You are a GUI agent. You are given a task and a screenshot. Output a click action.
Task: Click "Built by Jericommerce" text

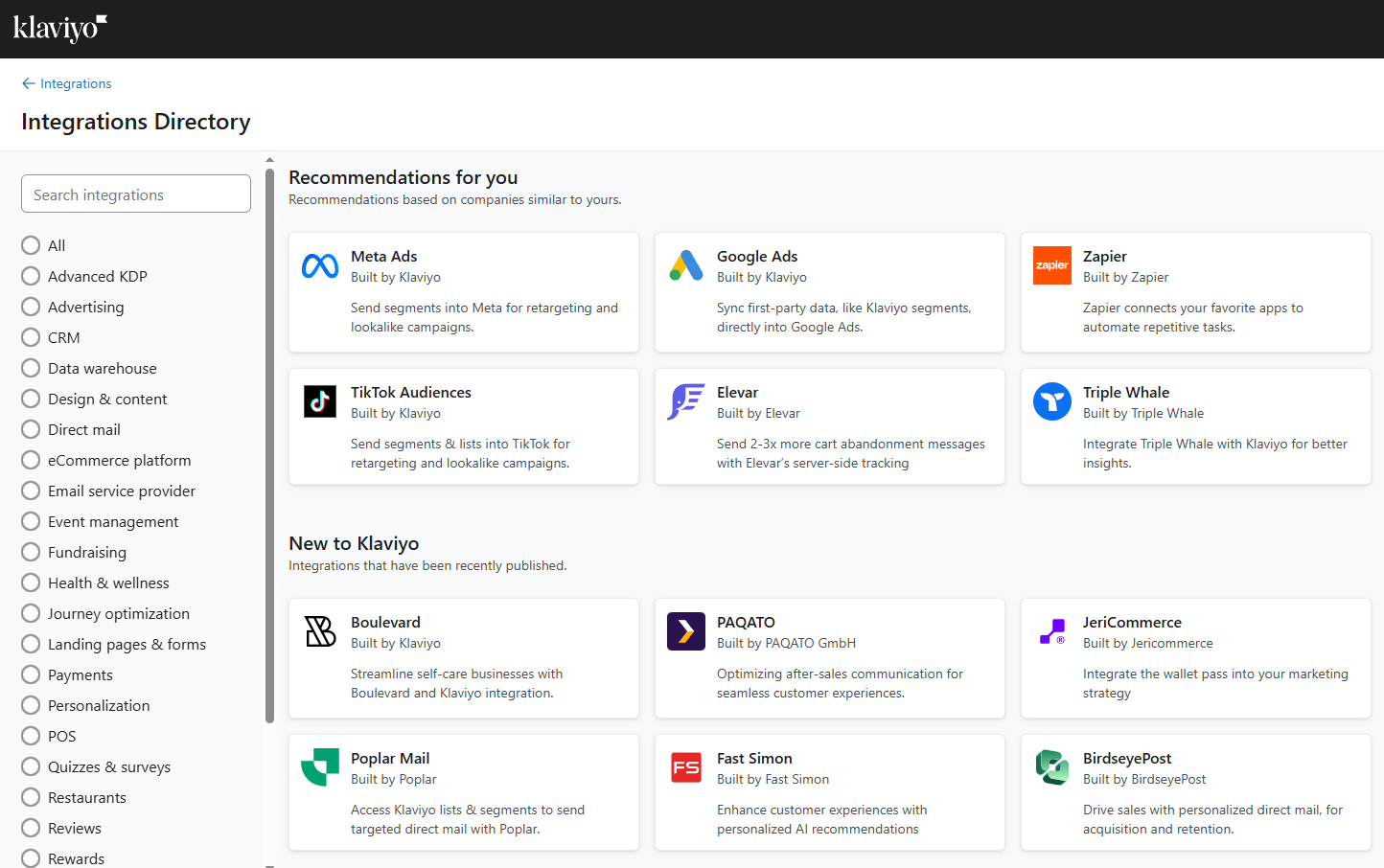[x=1148, y=643]
